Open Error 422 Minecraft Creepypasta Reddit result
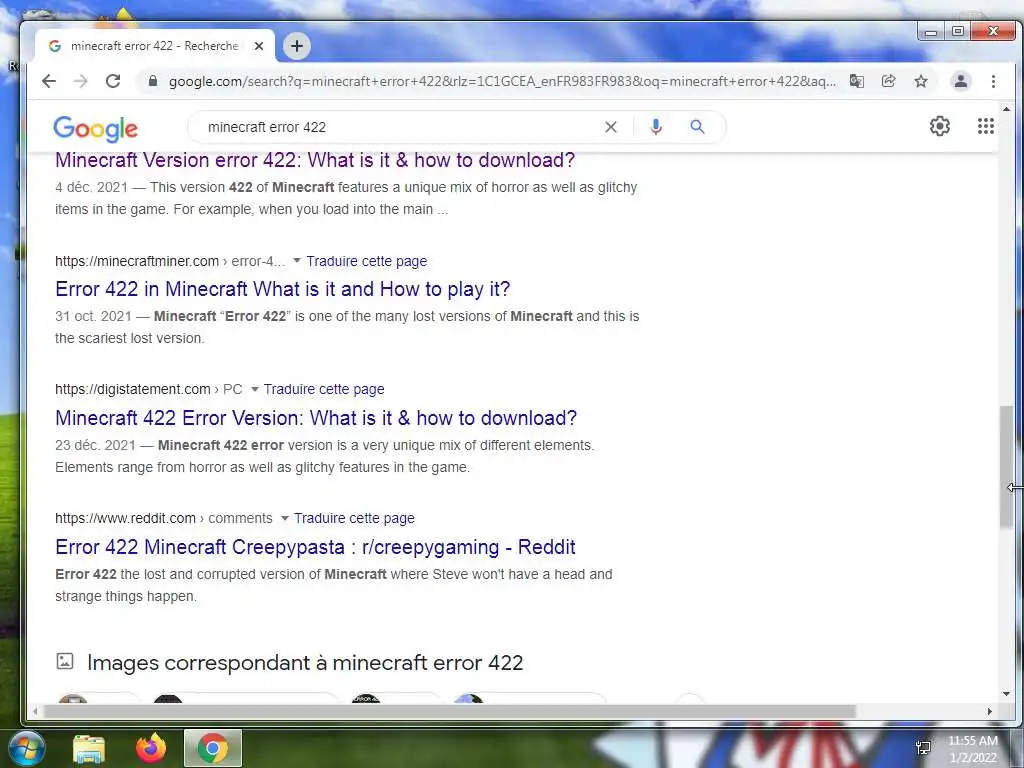Image resolution: width=1024 pixels, height=768 pixels. point(315,547)
